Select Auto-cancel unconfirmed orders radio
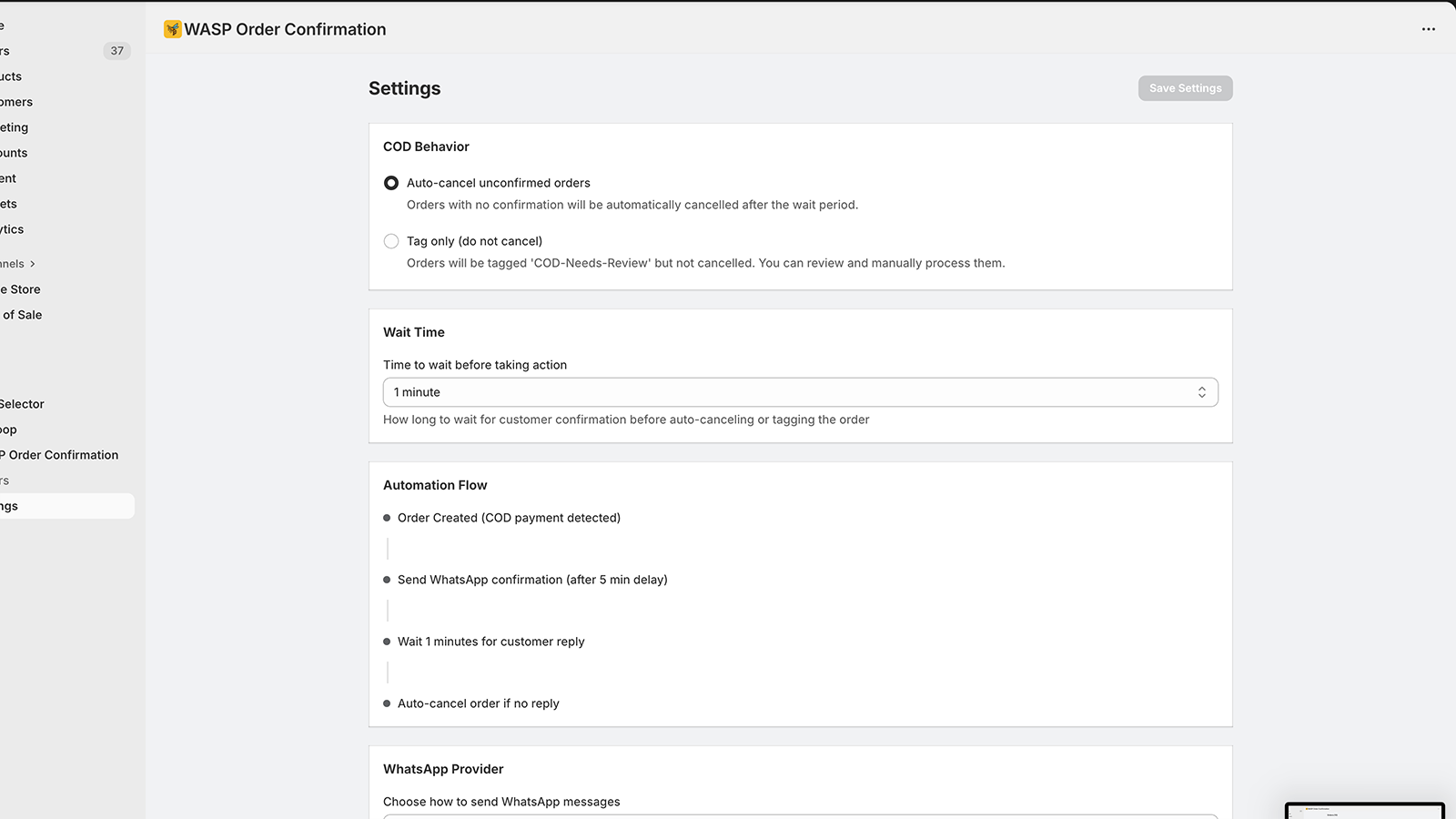Screen dimensions: 1456x819 point(391,183)
